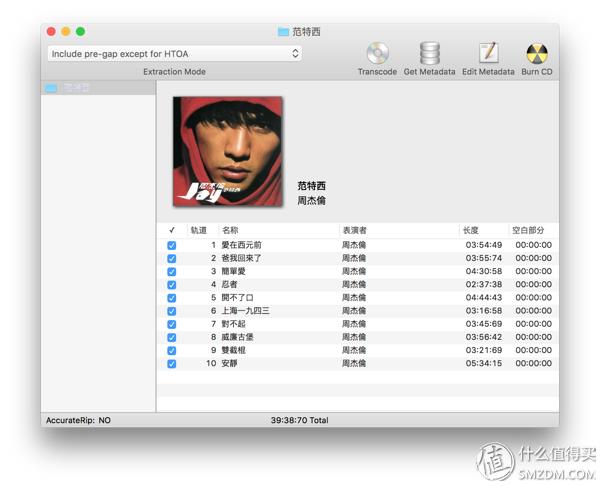
Task: Click the 39:38:70 Total status text
Action: click(x=300, y=421)
